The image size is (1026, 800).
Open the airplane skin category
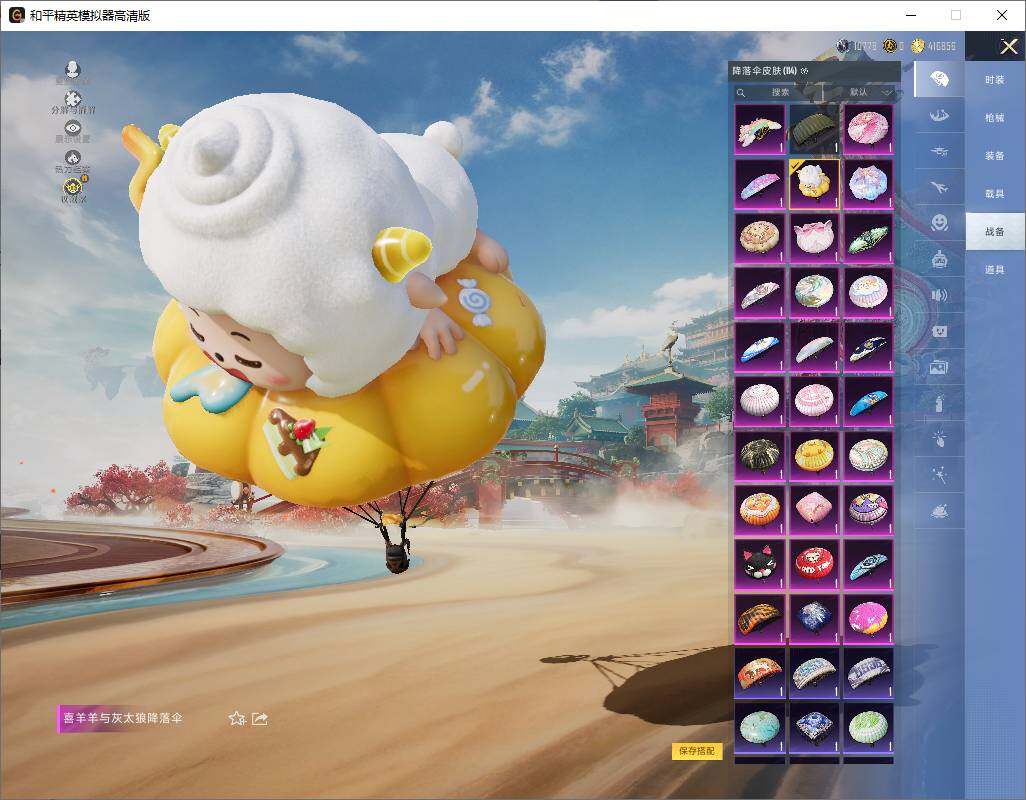point(939,187)
